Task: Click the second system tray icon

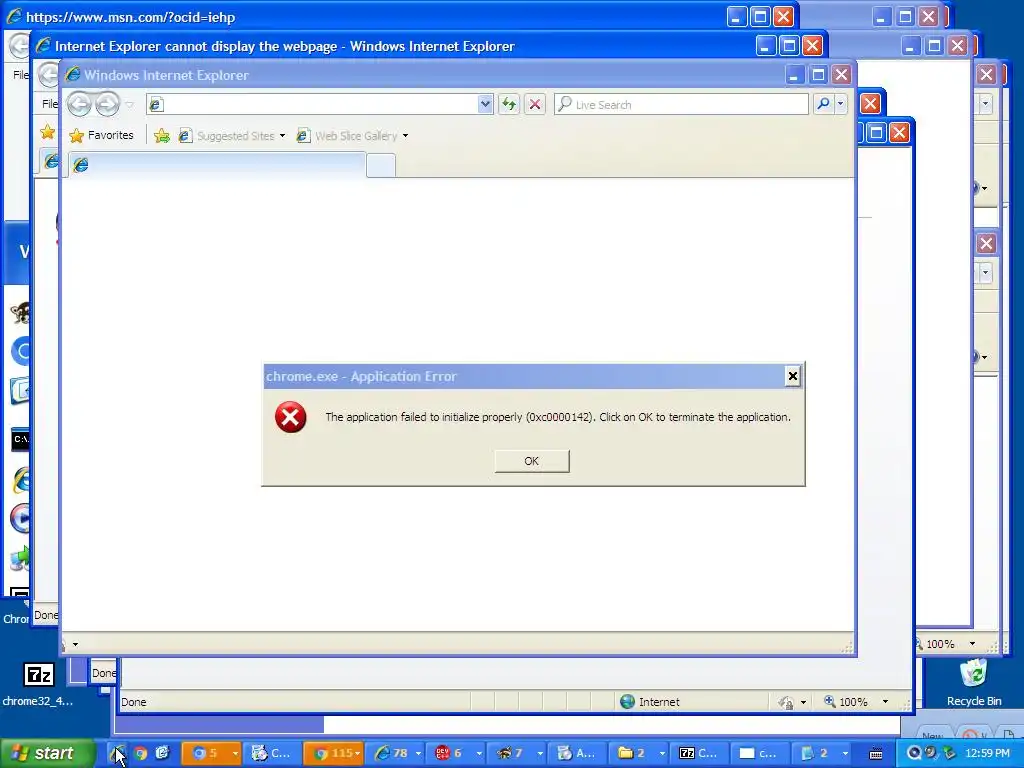Action: point(931,753)
